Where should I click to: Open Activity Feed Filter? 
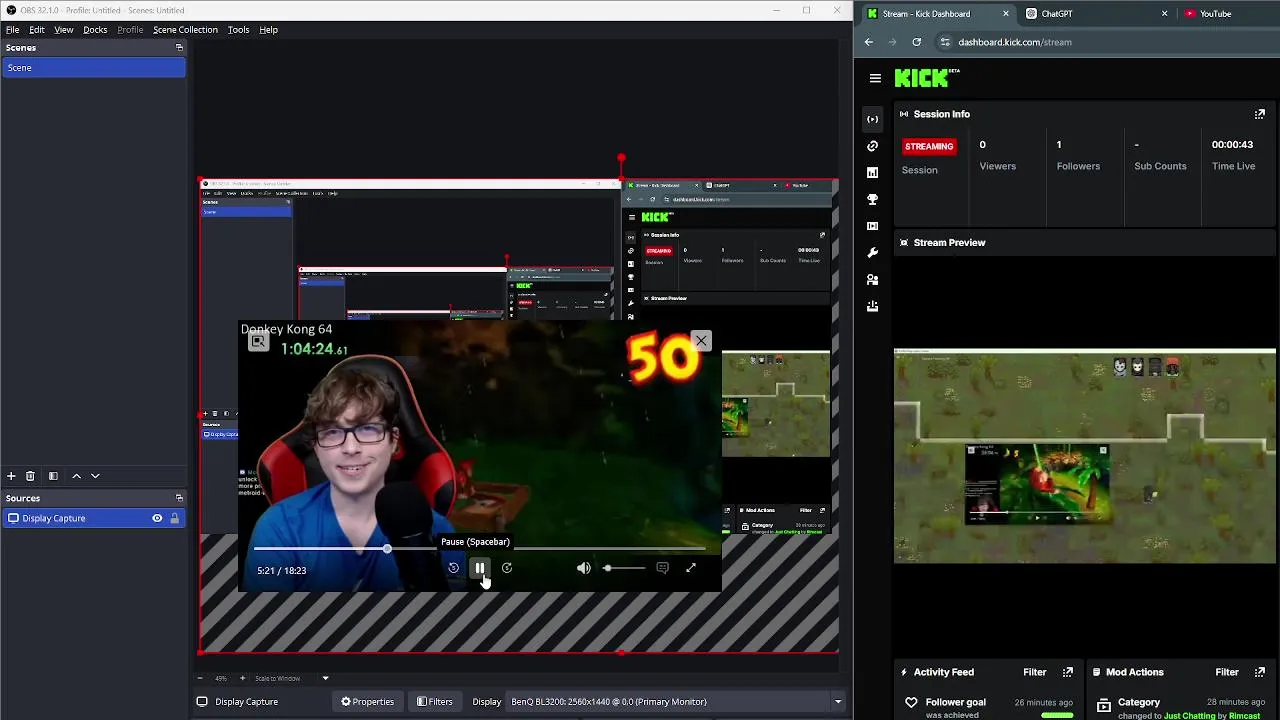click(1034, 672)
